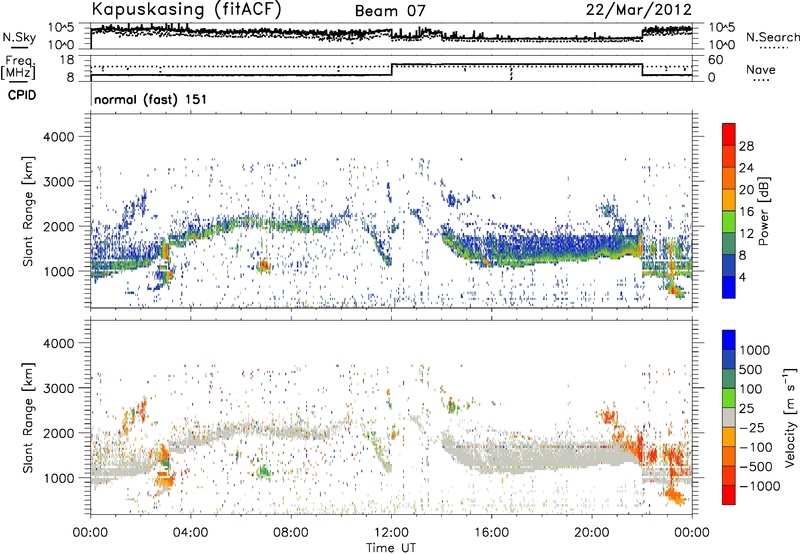Select the 'N.Search' legend label
The image size is (800, 554).
tap(772, 37)
